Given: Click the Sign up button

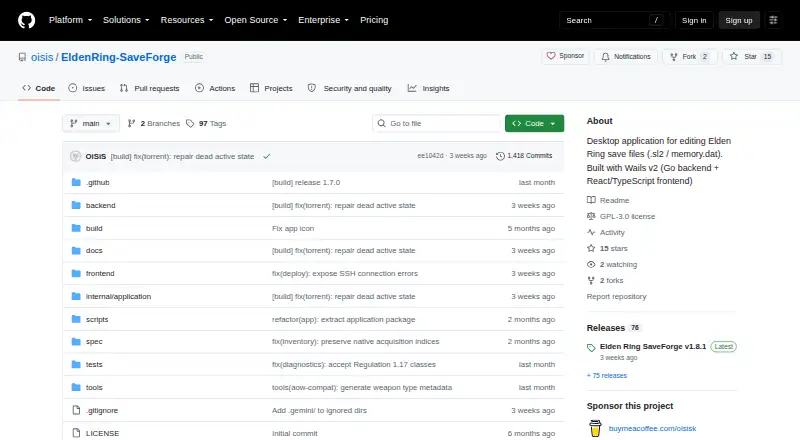Looking at the screenshot, I should (x=739, y=20).
